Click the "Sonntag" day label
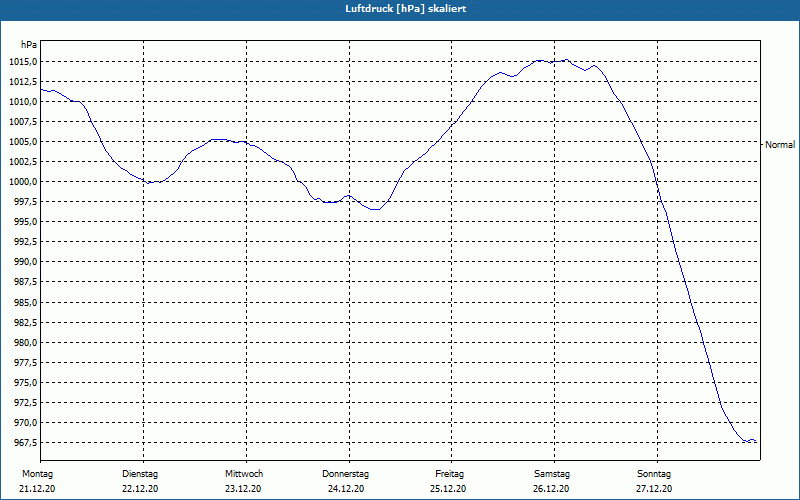This screenshot has height=500, width=800. pyautogui.click(x=654, y=474)
